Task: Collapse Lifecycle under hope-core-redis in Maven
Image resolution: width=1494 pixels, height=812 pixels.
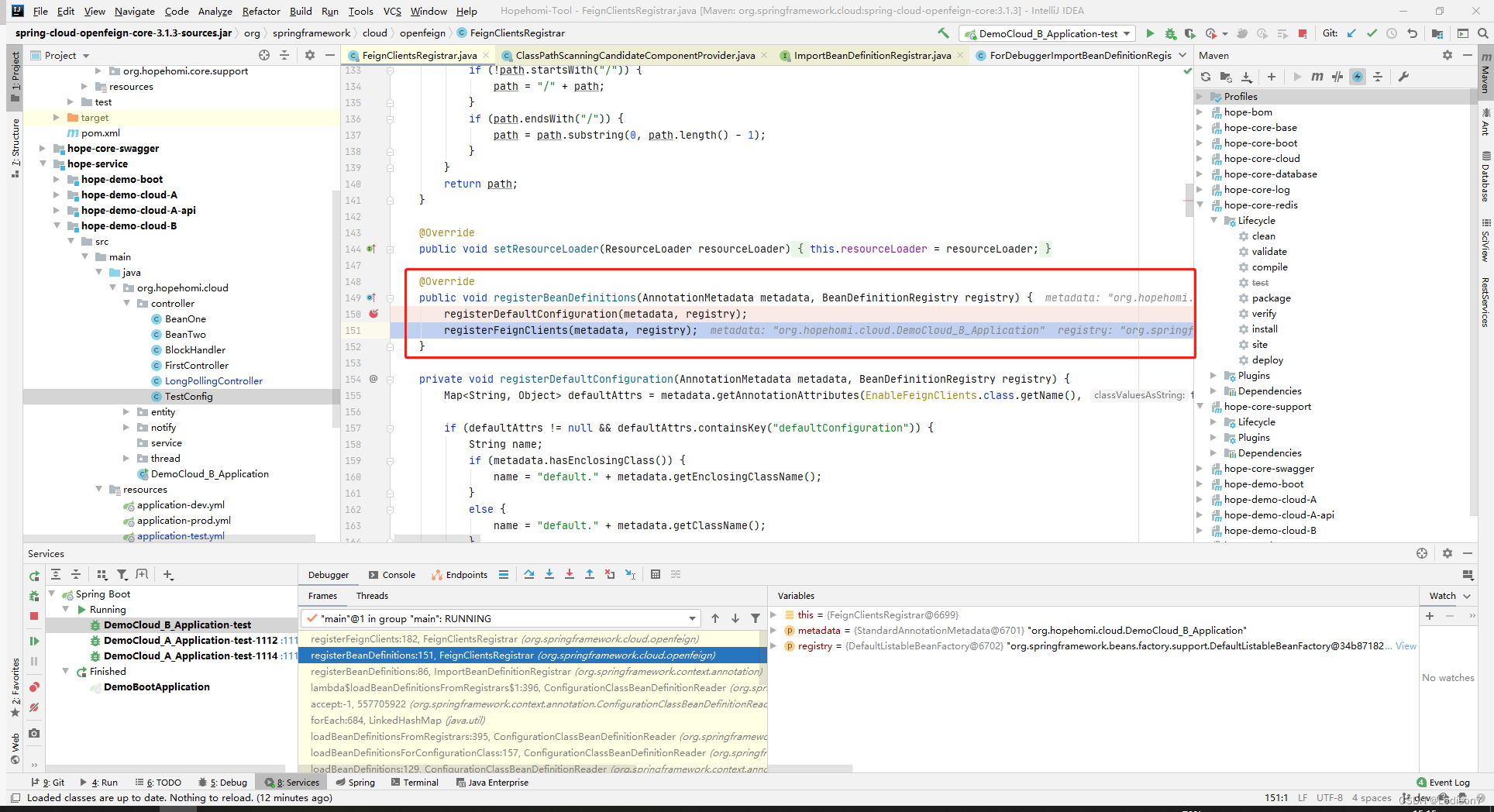Action: tap(1213, 220)
